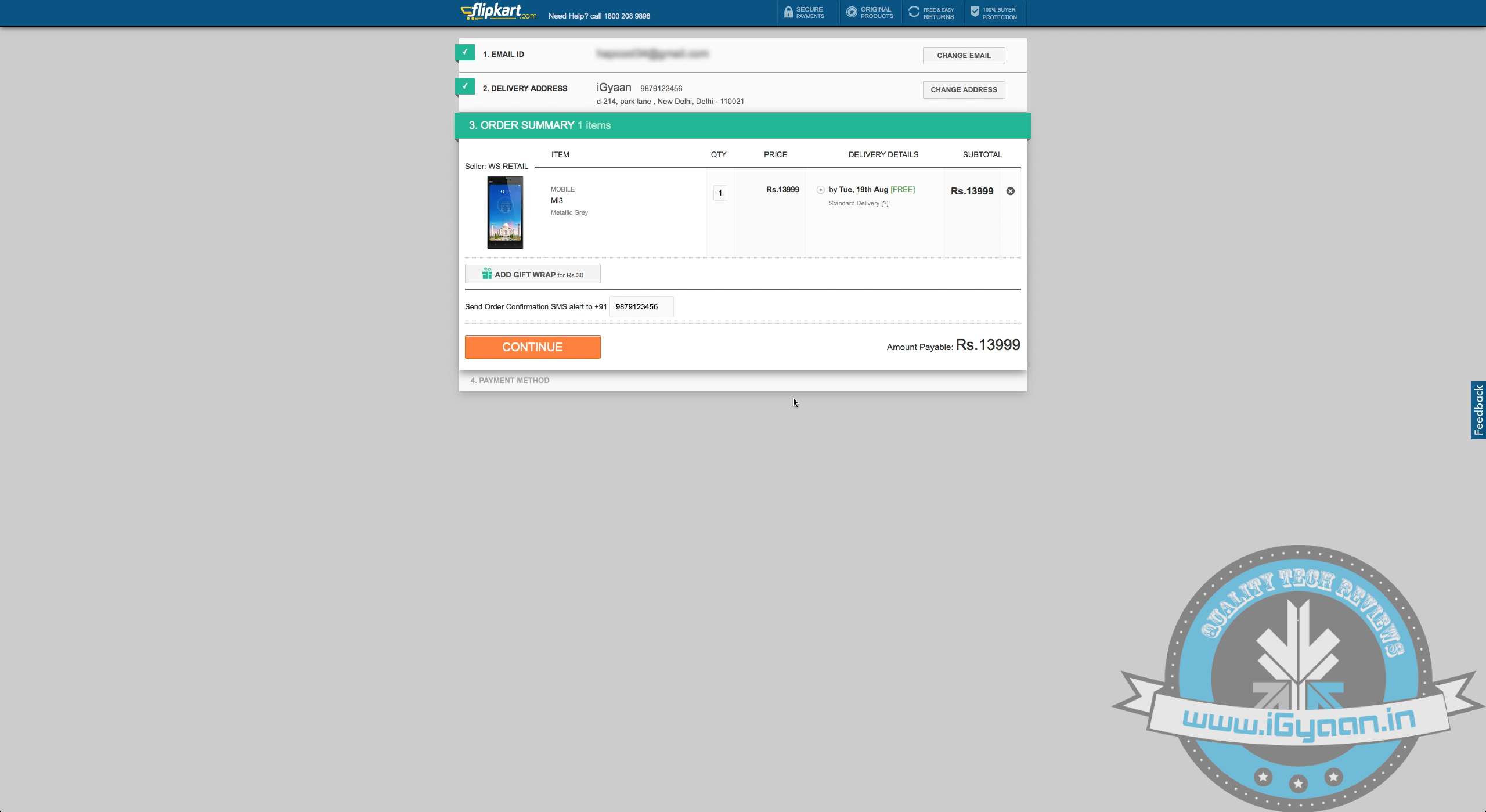
Task: Click the Delivery Address green checkmark
Action: [x=465, y=86]
